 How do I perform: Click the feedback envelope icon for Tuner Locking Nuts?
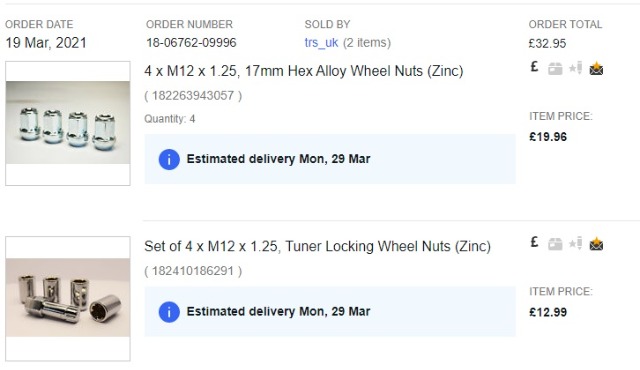tap(596, 244)
